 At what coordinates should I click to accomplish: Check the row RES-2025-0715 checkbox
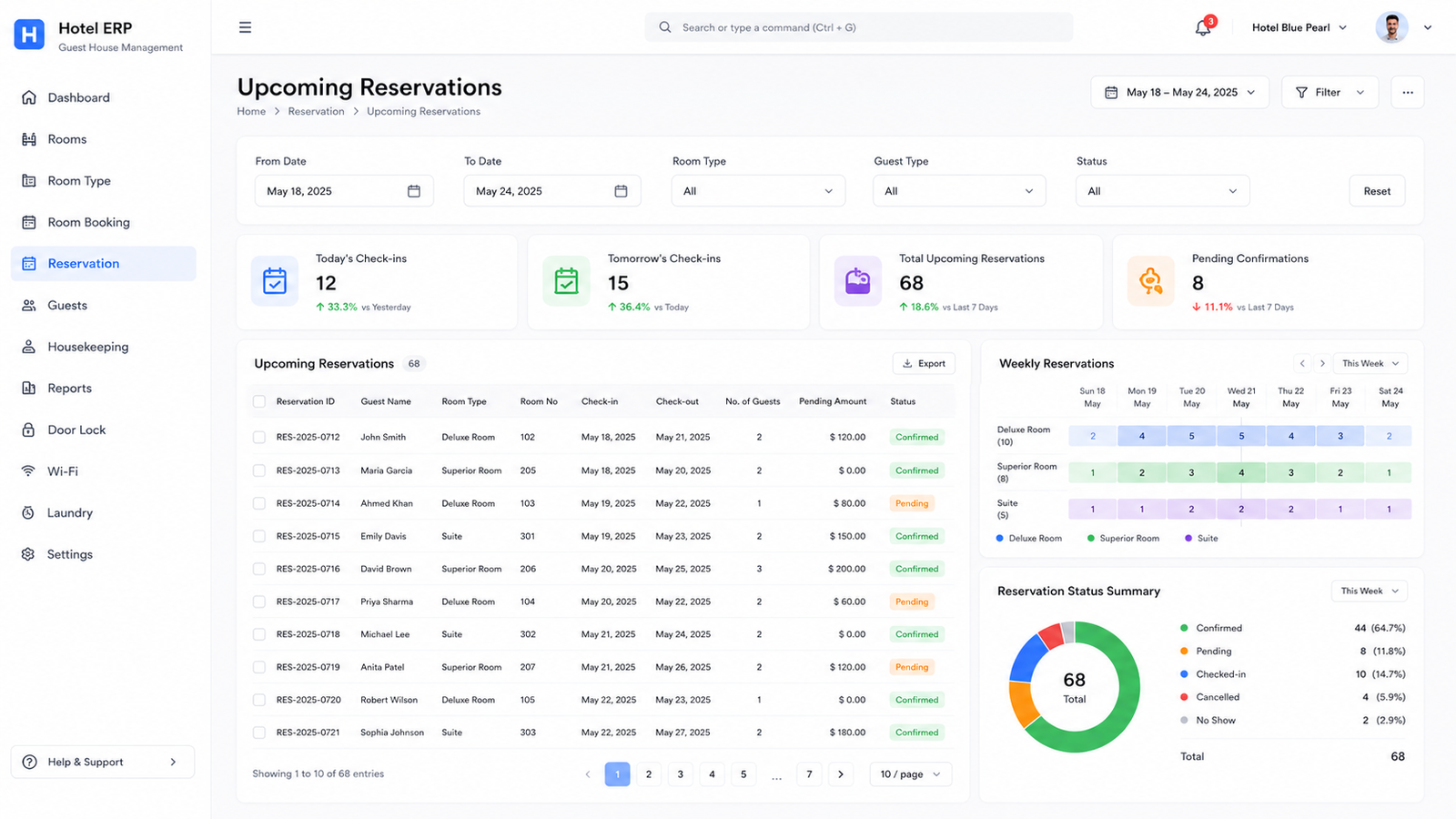(x=259, y=536)
